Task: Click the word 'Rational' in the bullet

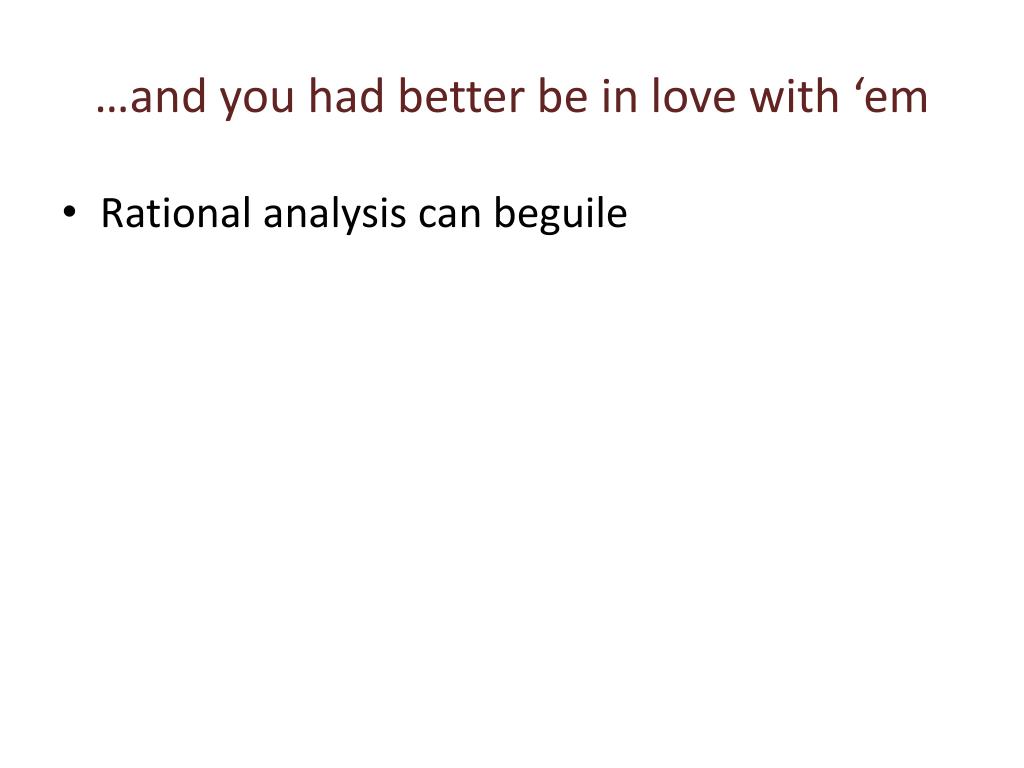Action: [176, 213]
